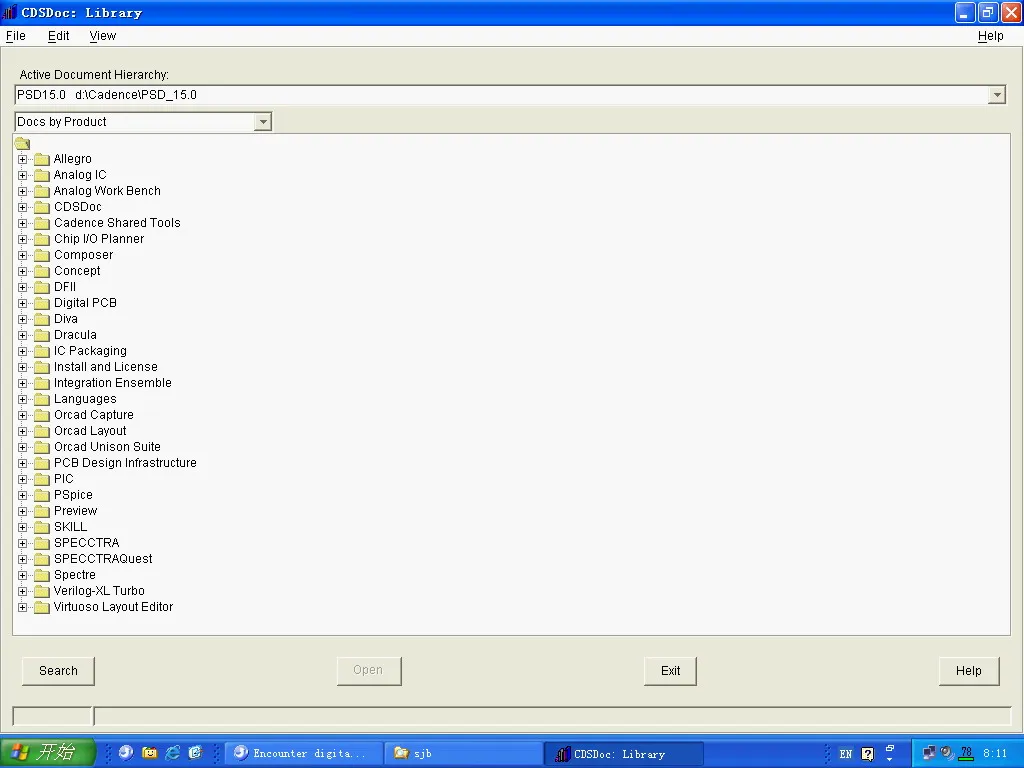Open the network connection tray icon
1024x768 pixels.
[929, 753]
